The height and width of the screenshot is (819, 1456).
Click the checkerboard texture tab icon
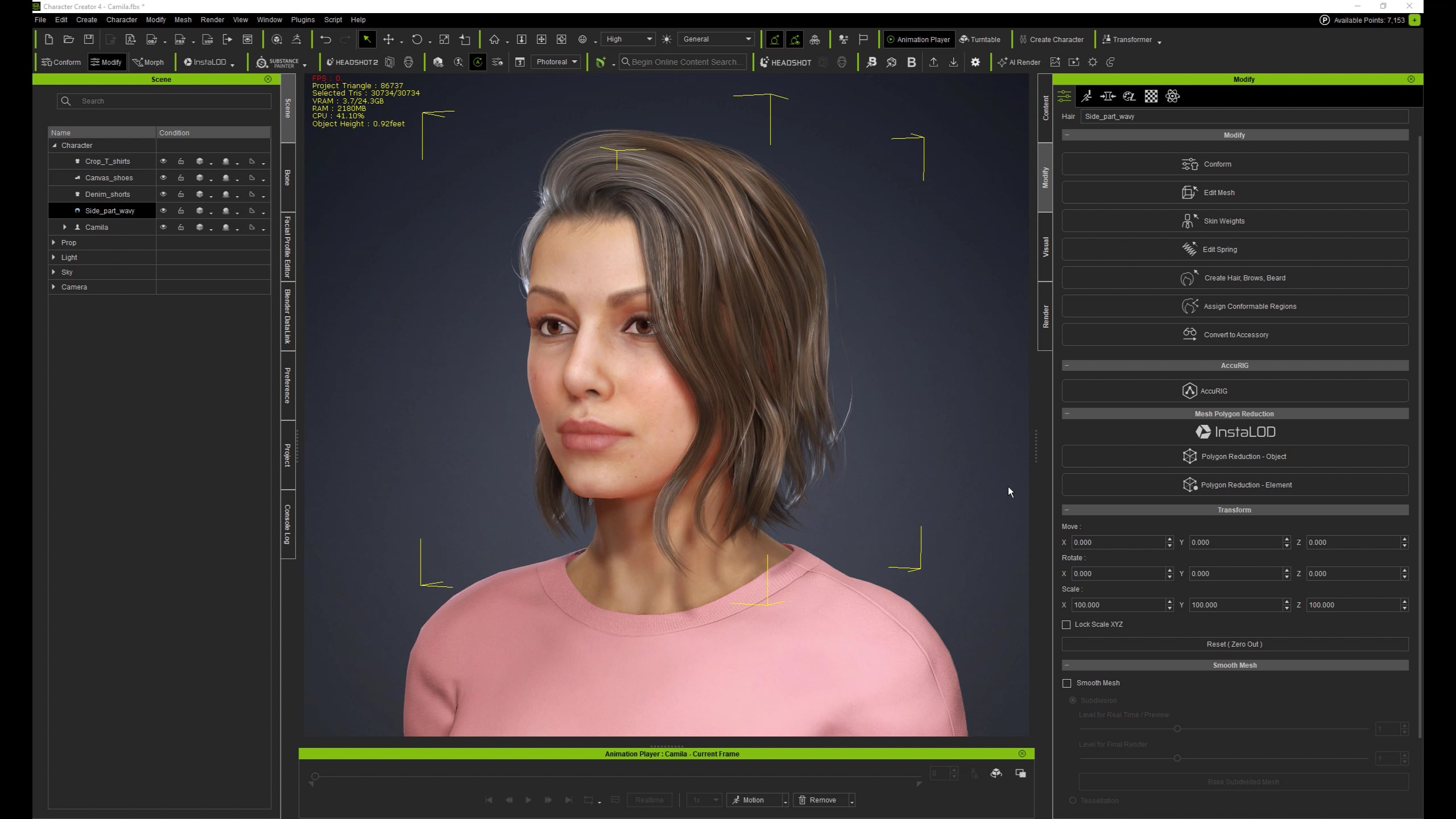(x=1151, y=96)
